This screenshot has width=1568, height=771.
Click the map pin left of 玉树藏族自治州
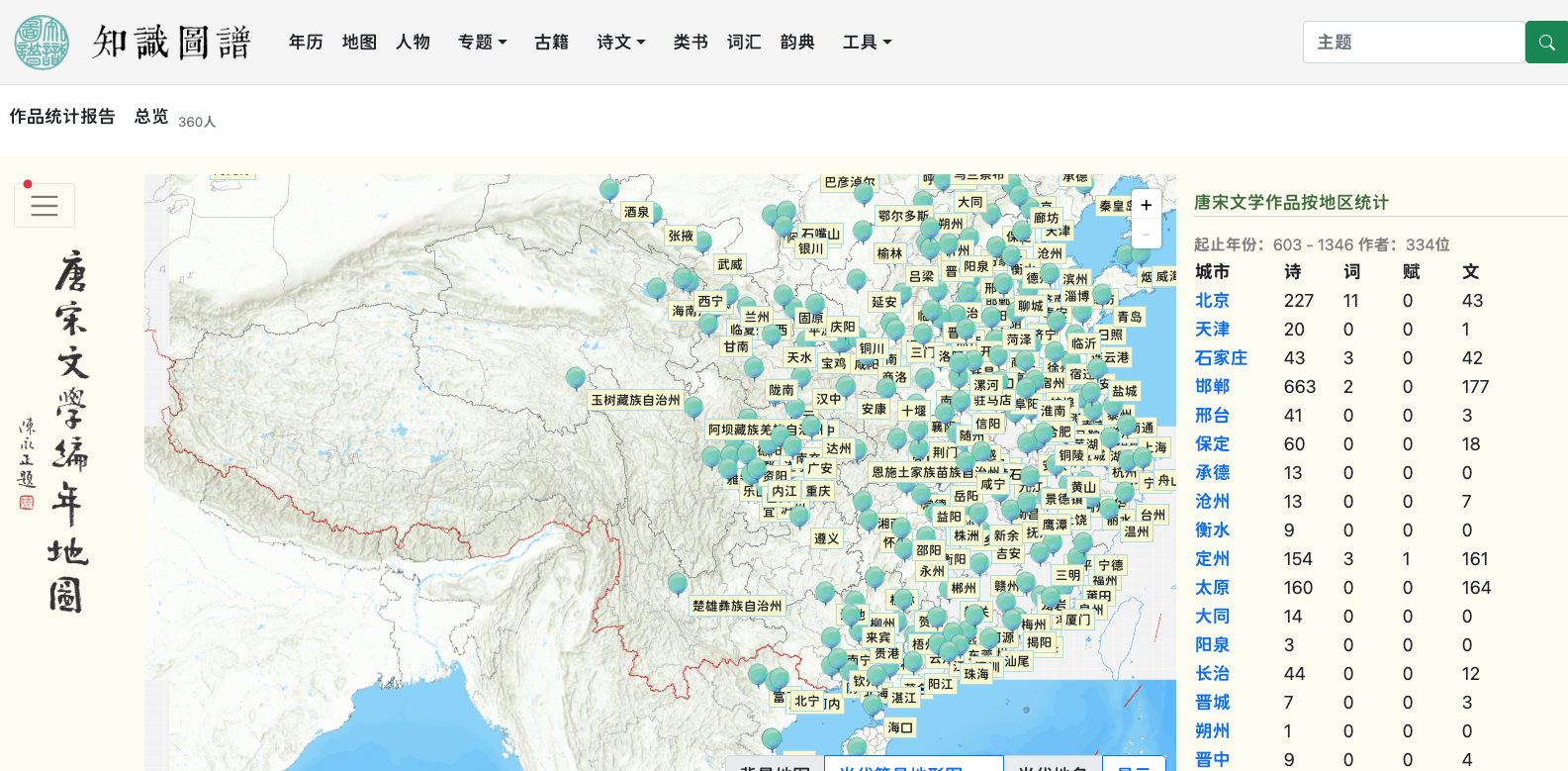(x=576, y=378)
